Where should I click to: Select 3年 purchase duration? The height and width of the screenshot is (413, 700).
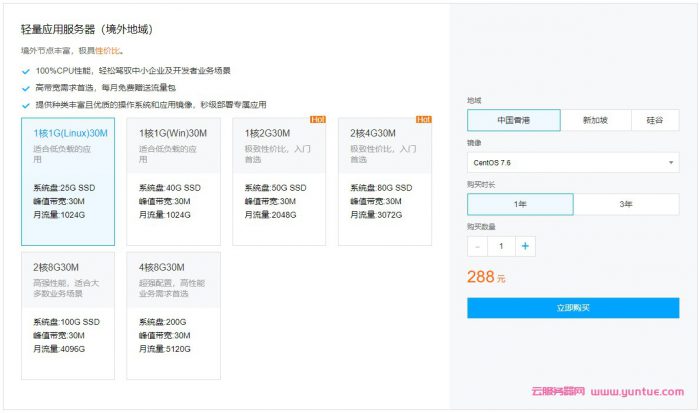tap(626, 204)
